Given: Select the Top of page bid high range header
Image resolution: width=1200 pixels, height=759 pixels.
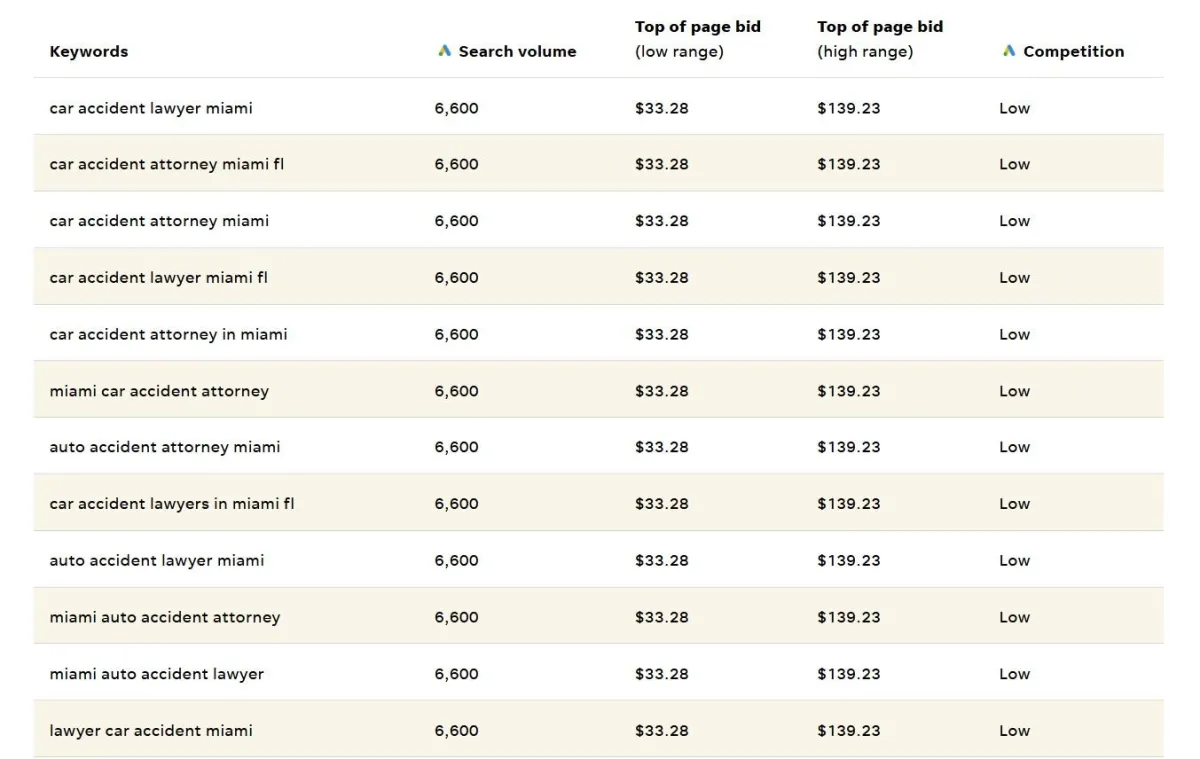Looking at the screenshot, I should click(880, 39).
